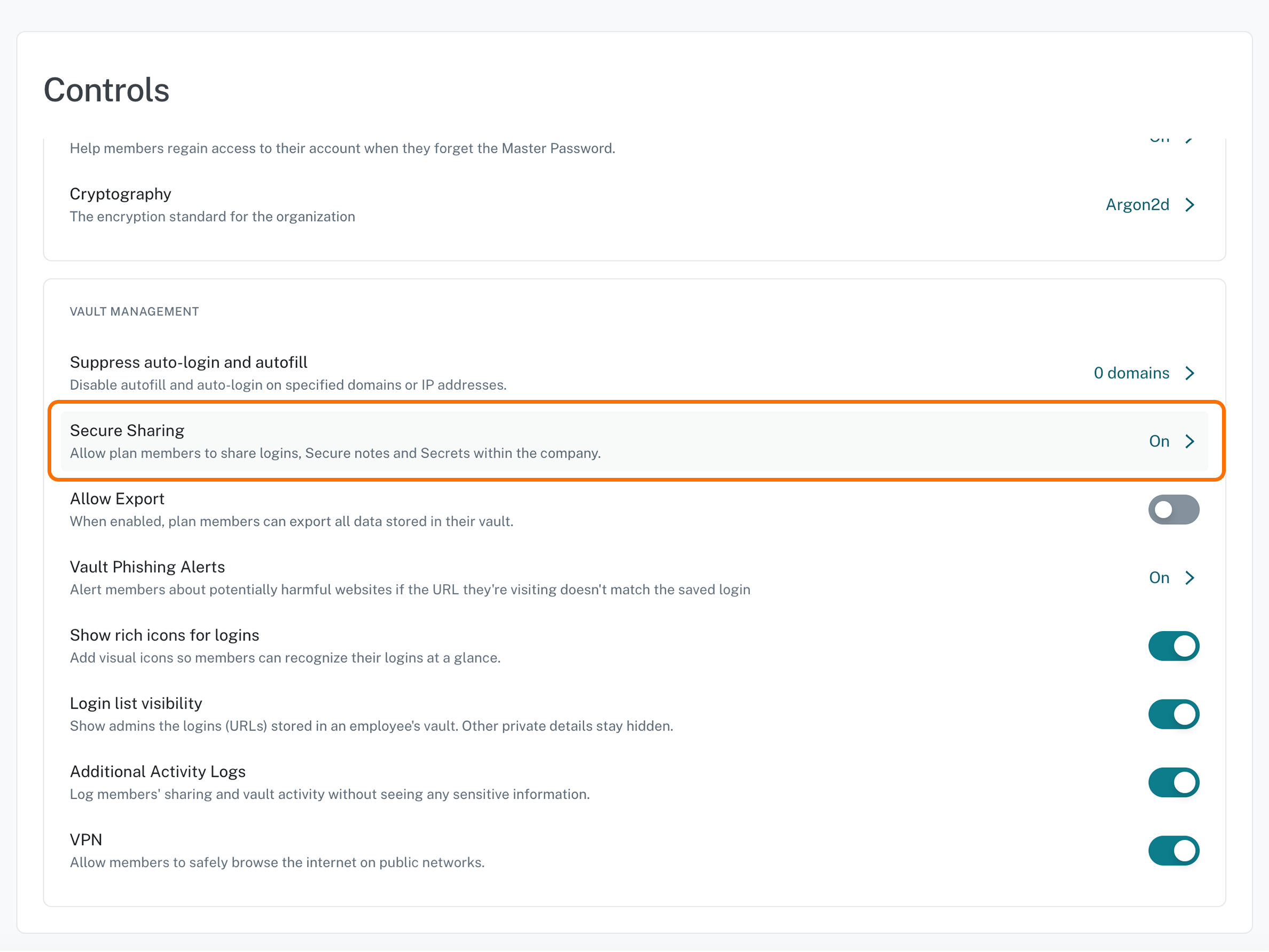The height and width of the screenshot is (952, 1269).
Task: Turn off Login list visibility toggle
Action: point(1173,714)
